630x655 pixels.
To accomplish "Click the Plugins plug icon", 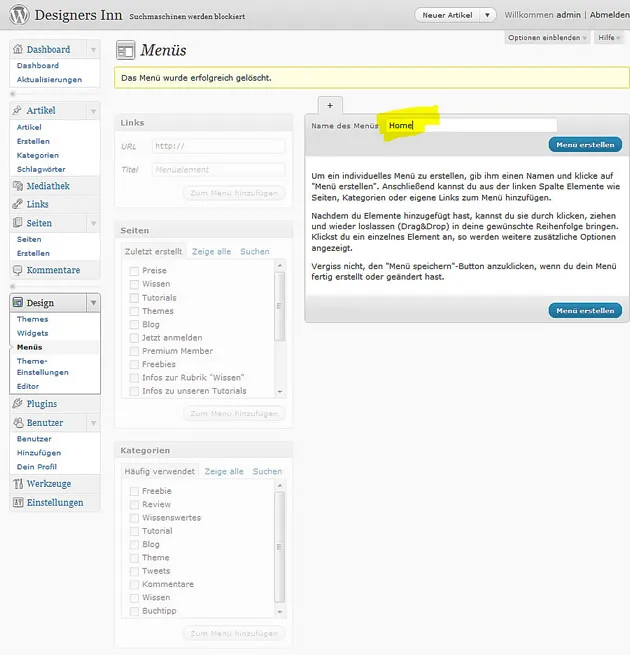I will click(18, 404).
